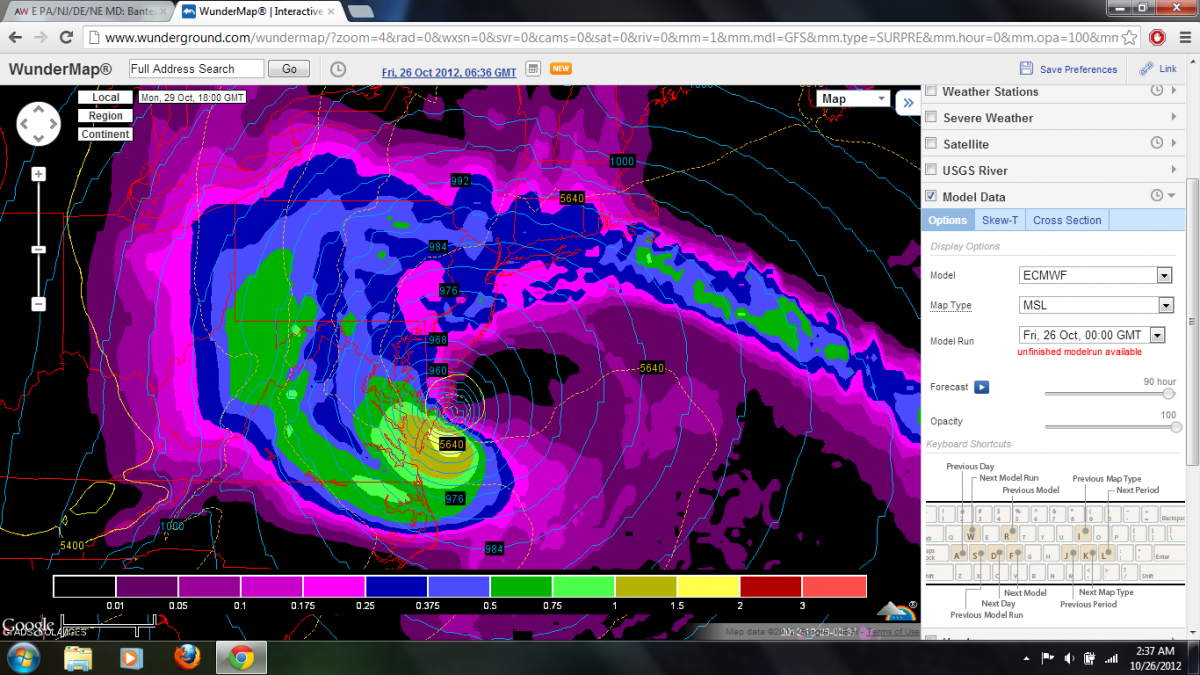The image size is (1200, 675).
Task: Enable the Severe Weather layer checkbox
Action: pos(931,117)
